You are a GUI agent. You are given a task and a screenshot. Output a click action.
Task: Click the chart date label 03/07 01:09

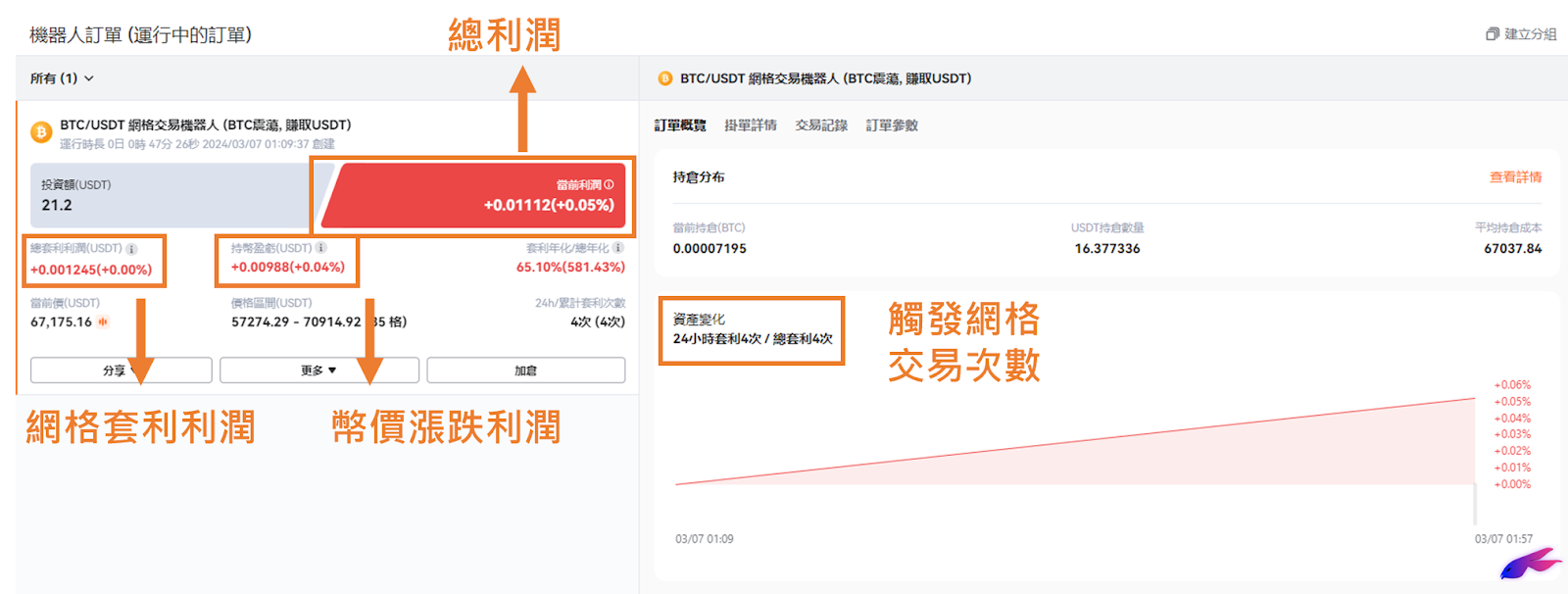coord(704,539)
